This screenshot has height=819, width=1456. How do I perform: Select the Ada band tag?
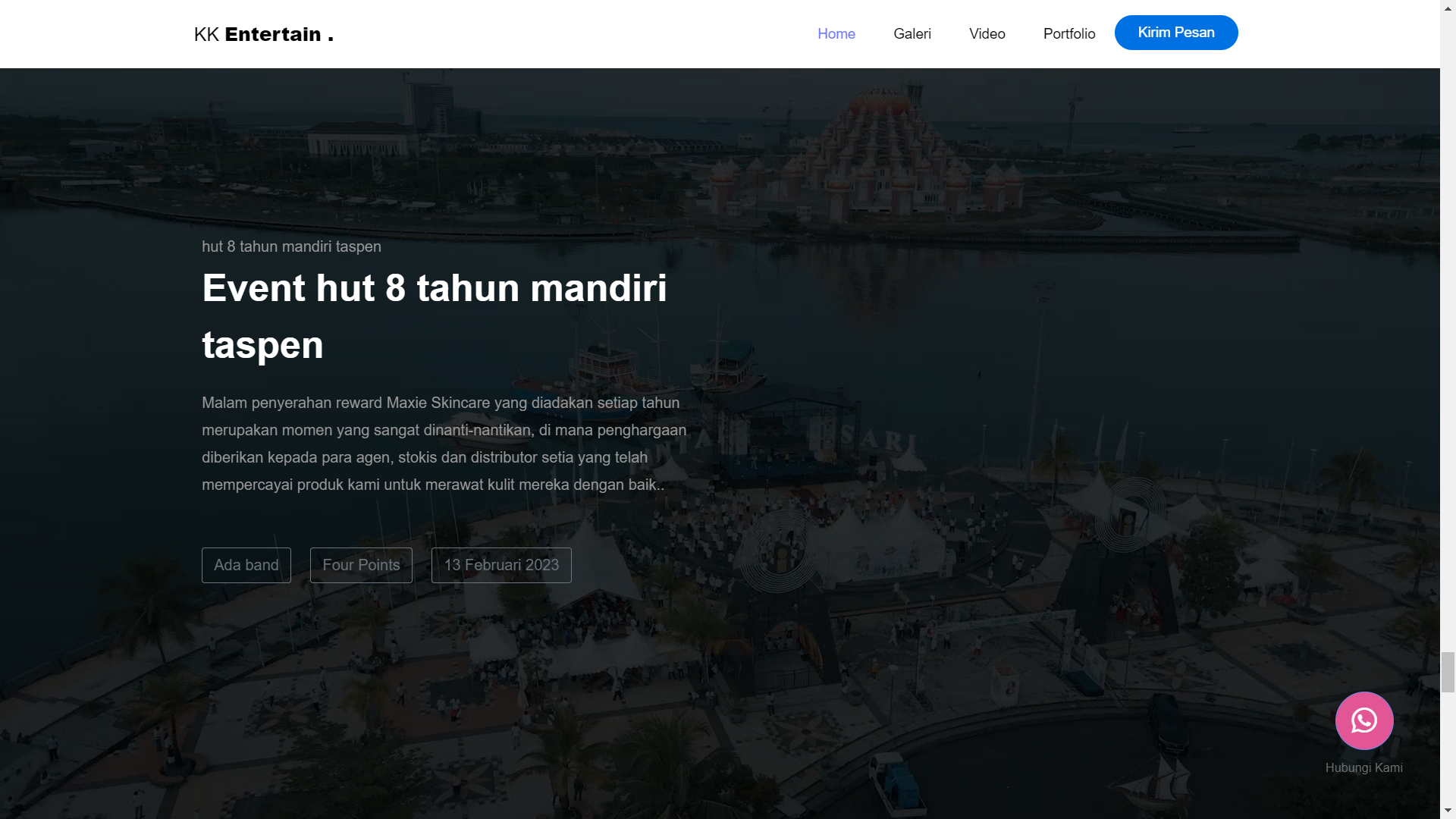click(246, 565)
